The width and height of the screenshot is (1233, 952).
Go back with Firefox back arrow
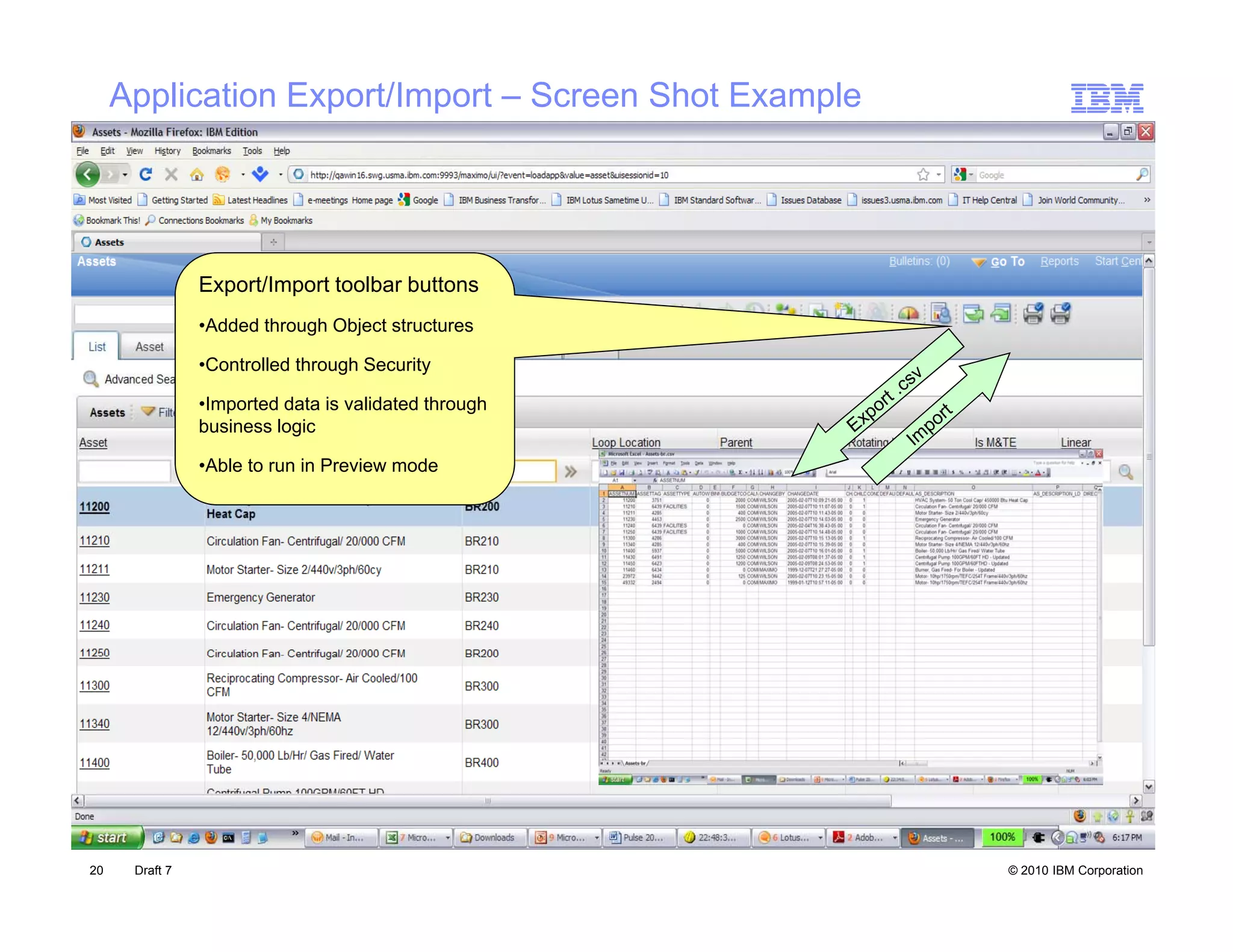tap(88, 175)
